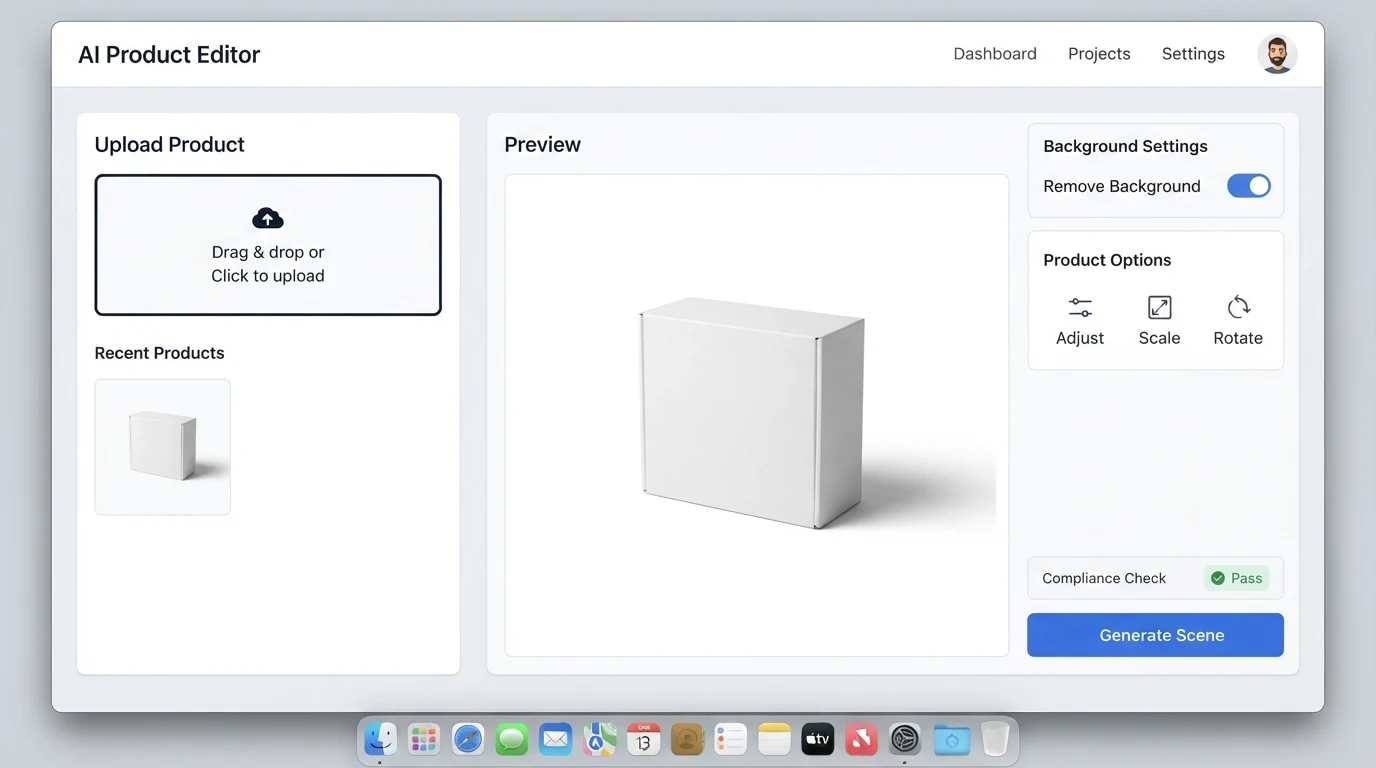Open Notes from the dock
This screenshot has width=1376, height=768.
[774, 740]
